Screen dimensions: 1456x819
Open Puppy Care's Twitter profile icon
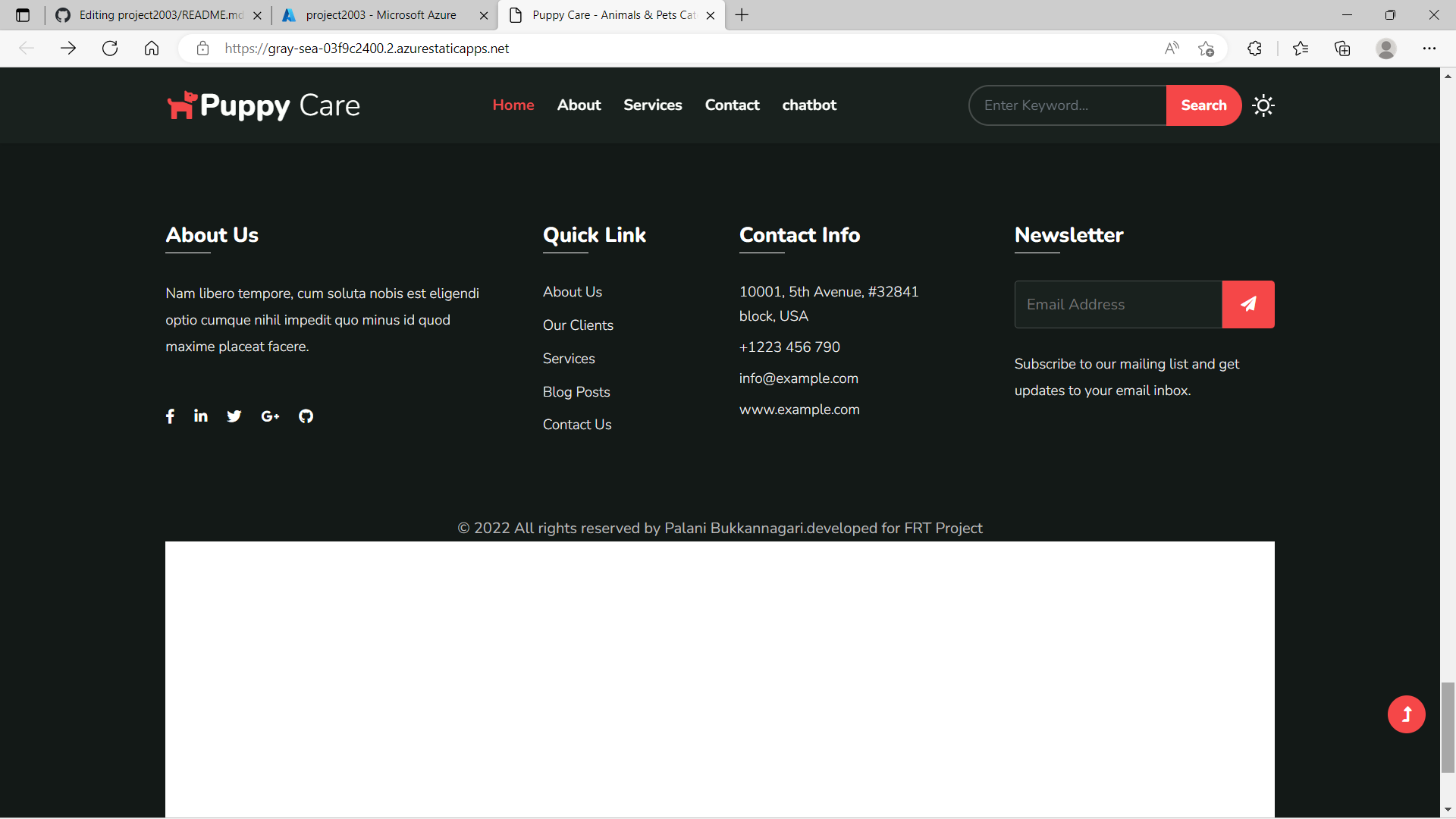tap(234, 416)
